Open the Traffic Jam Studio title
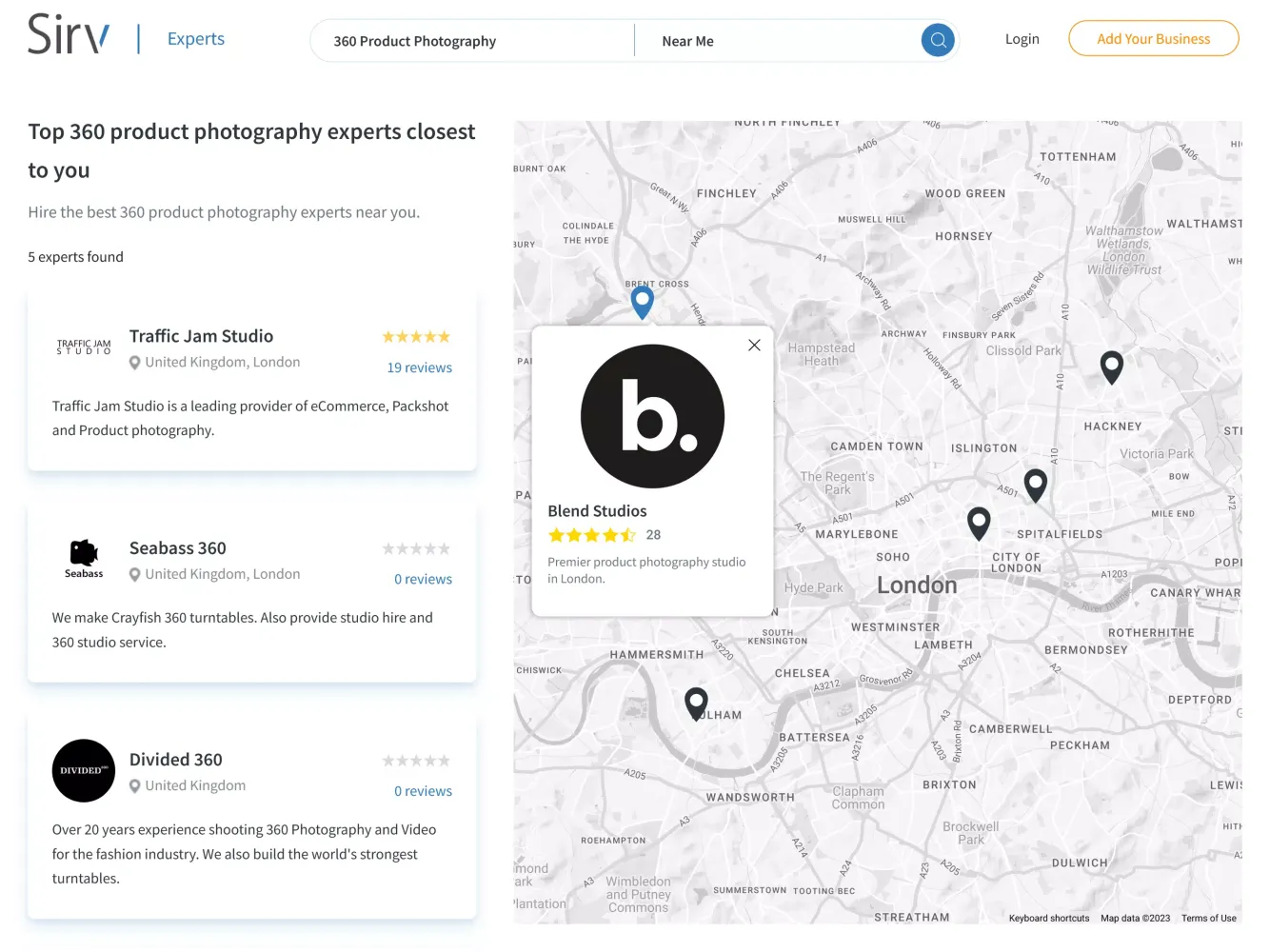The image size is (1270, 952). pyautogui.click(x=201, y=336)
